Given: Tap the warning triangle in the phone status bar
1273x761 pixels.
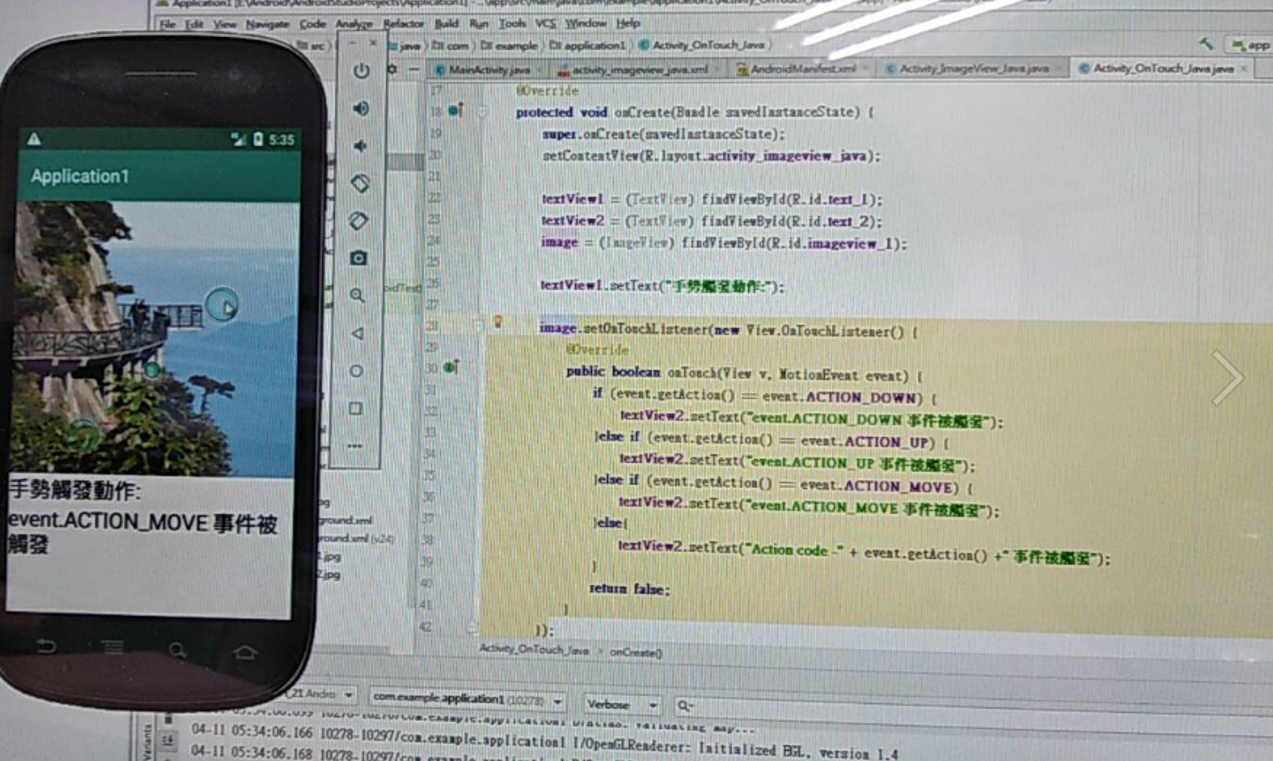Looking at the screenshot, I should point(34,139).
